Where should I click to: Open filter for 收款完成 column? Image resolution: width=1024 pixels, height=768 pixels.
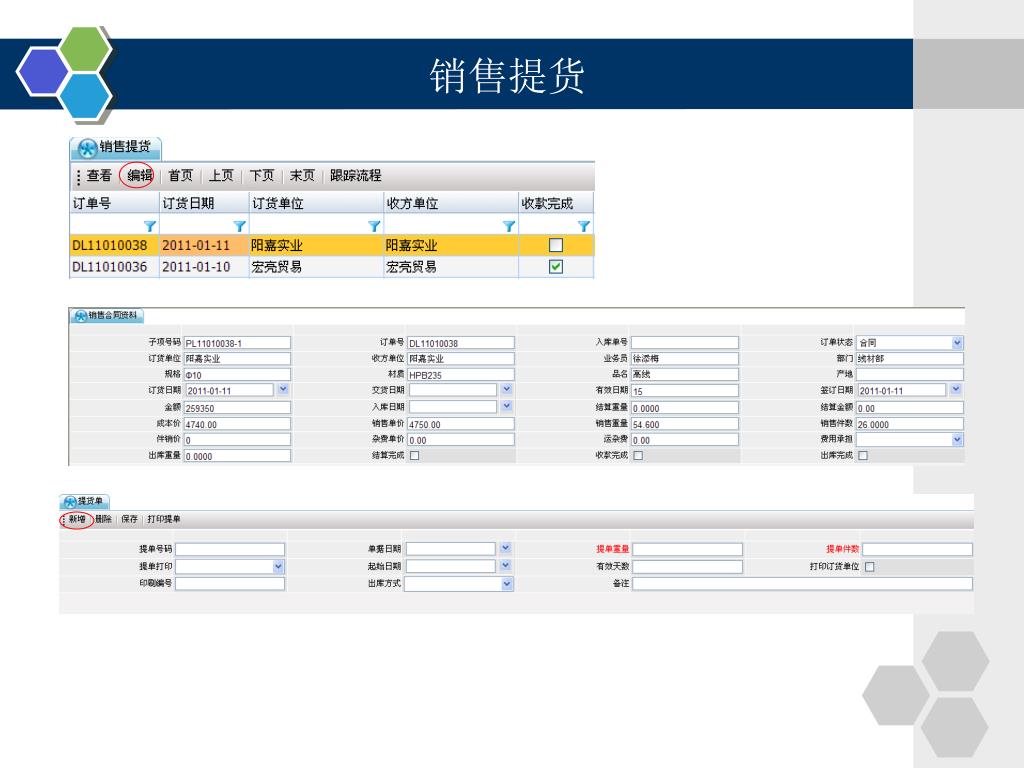(x=584, y=226)
